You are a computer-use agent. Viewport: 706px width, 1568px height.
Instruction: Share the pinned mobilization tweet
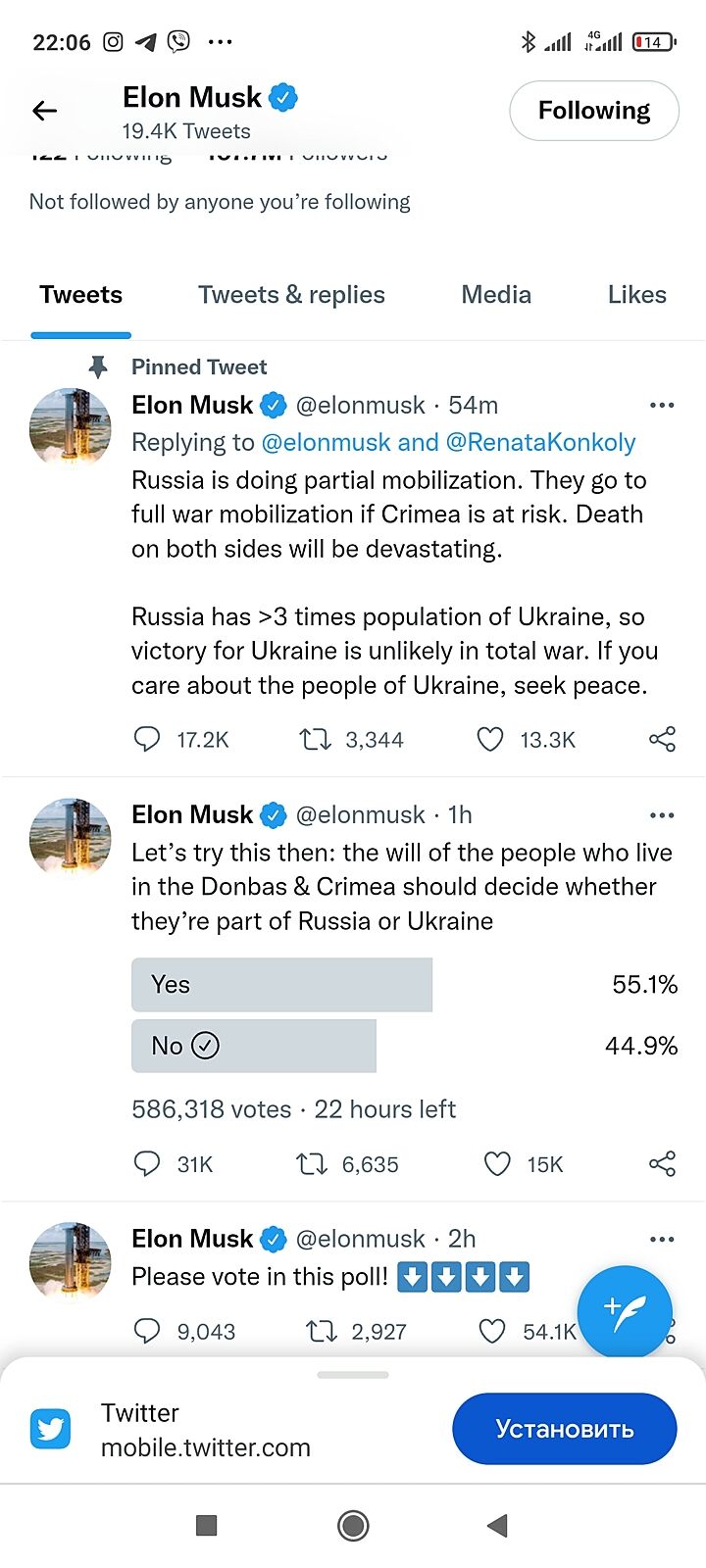[663, 740]
